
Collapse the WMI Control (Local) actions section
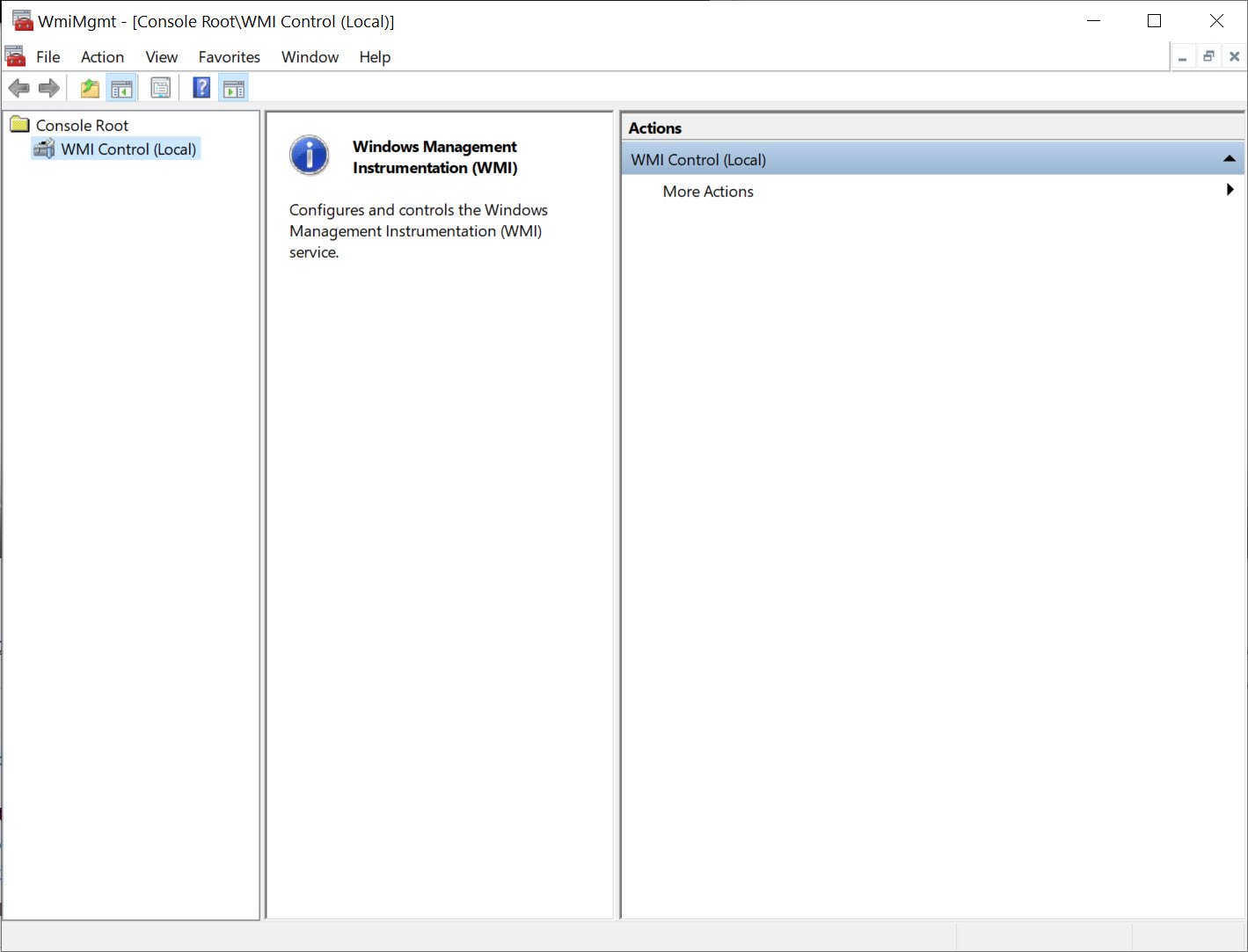click(1230, 159)
